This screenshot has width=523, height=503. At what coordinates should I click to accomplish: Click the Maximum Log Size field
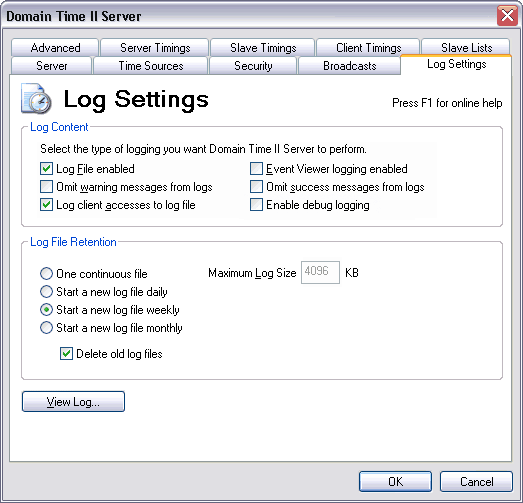point(320,273)
